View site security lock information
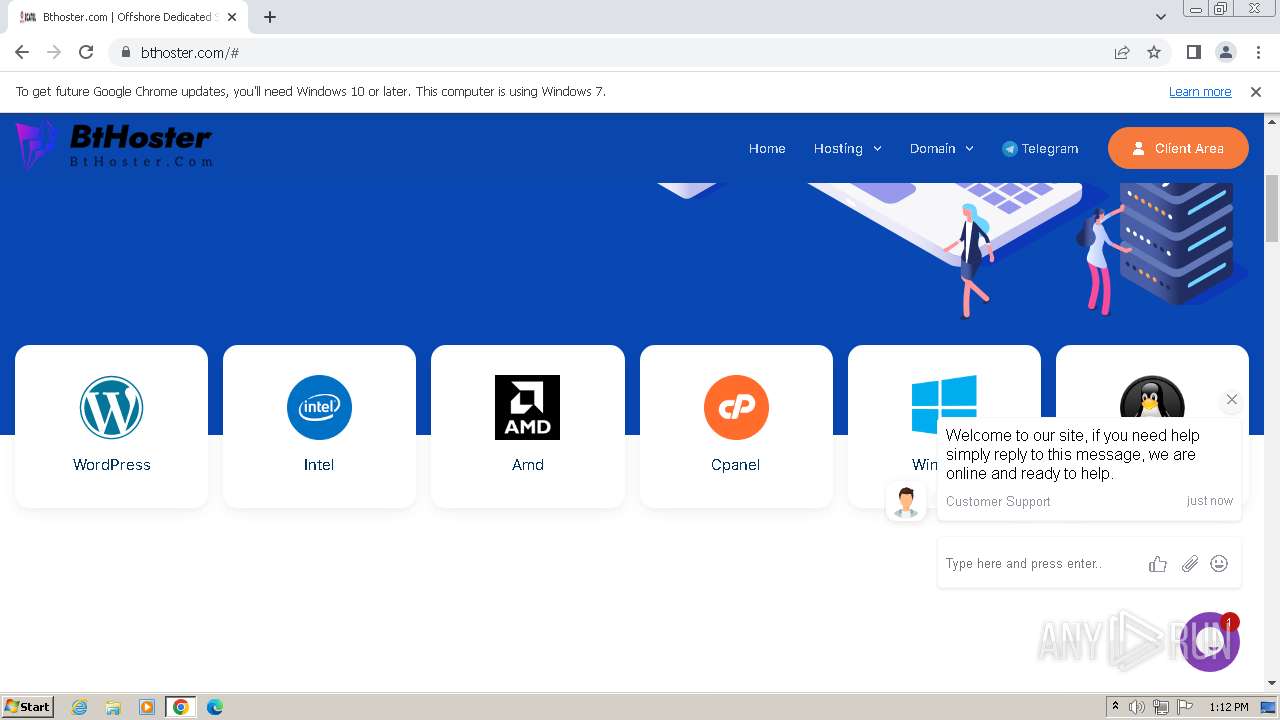Screen dimensions: 1280x720 pyautogui.click(x=126, y=52)
